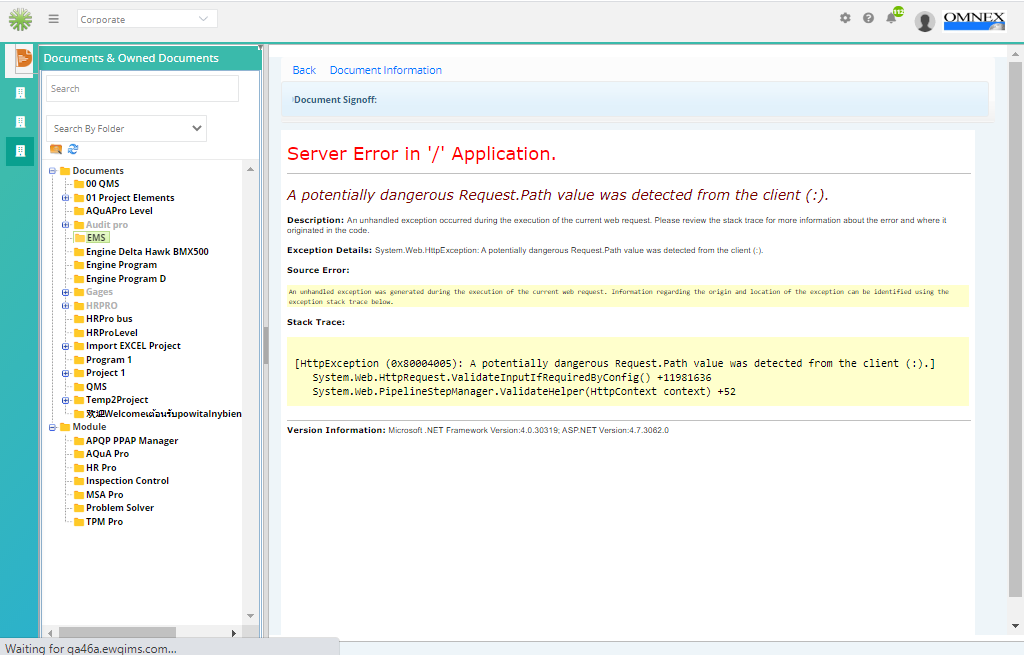This screenshot has width=1024, height=655.
Task: Click the middle building icon in sidebar
Action: coord(20,122)
